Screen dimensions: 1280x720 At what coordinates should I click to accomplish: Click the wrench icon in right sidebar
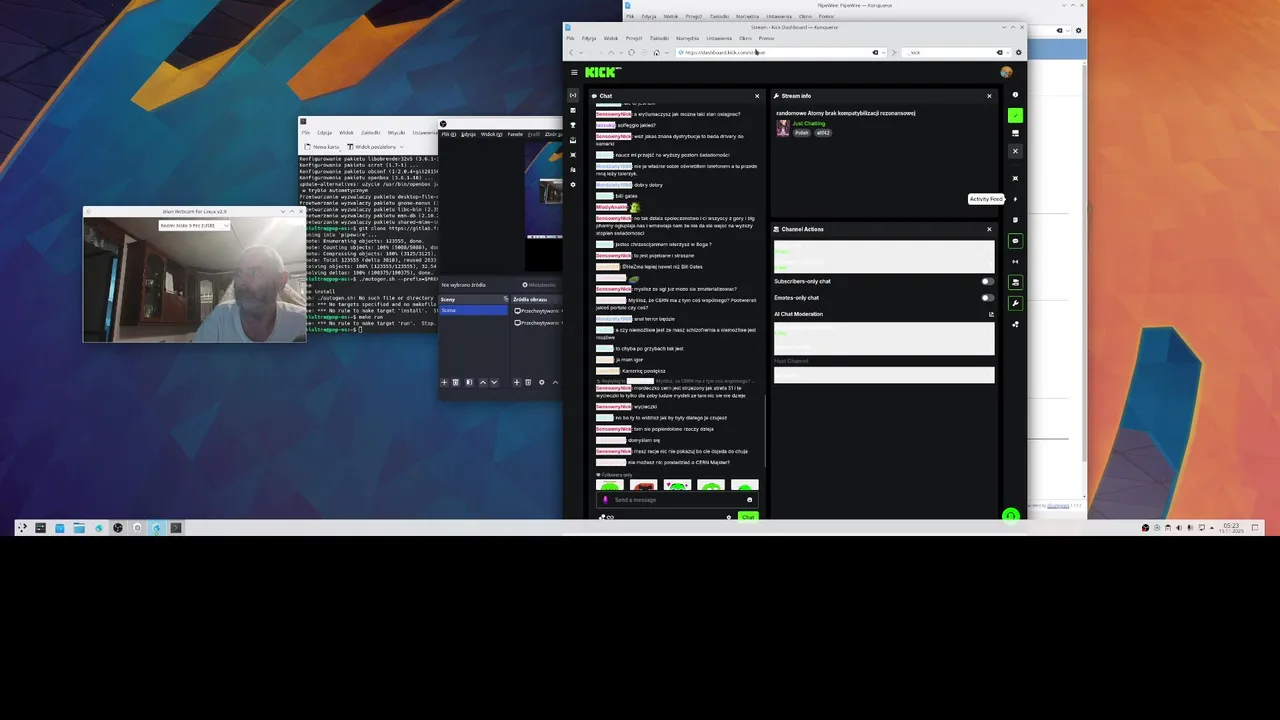click(x=1015, y=303)
